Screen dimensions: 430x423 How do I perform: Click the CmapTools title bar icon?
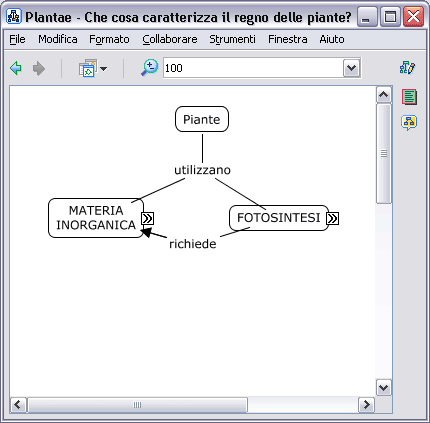point(14,16)
